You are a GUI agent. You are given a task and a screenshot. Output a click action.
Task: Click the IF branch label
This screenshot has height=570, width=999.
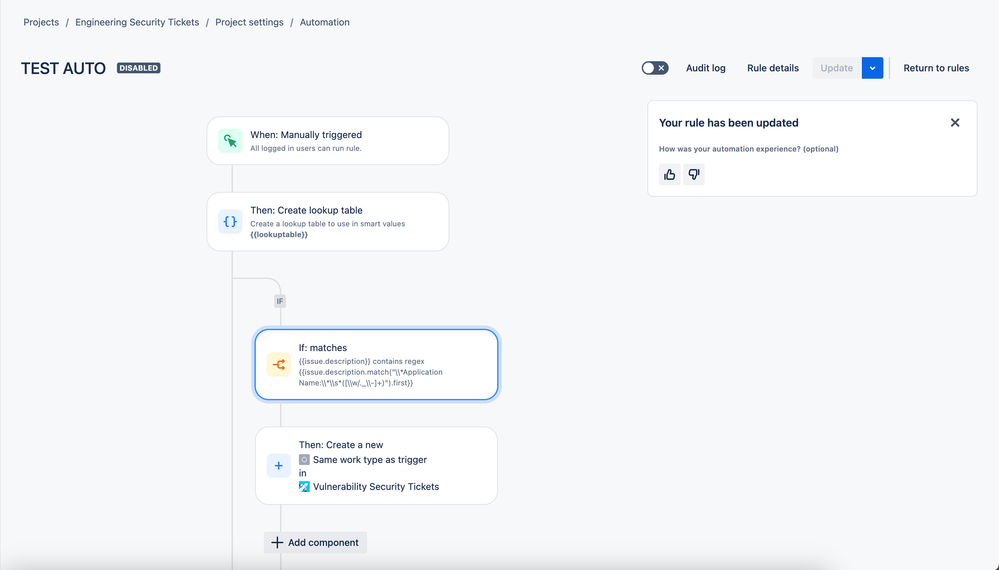tap(280, 301)
